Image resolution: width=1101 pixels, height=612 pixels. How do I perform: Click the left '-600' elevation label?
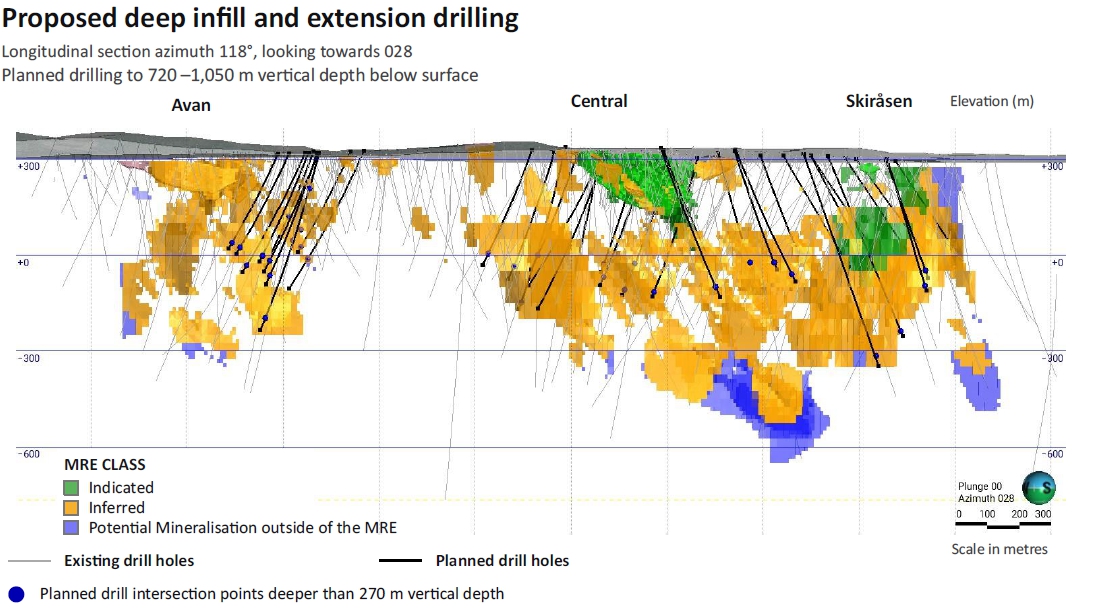[28, 454]
